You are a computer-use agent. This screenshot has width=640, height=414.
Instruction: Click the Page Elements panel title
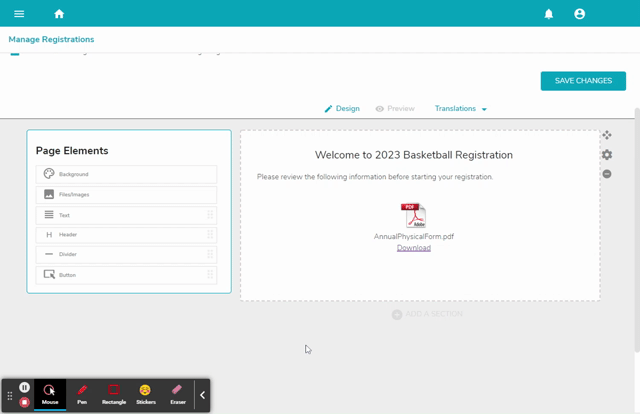72,151
